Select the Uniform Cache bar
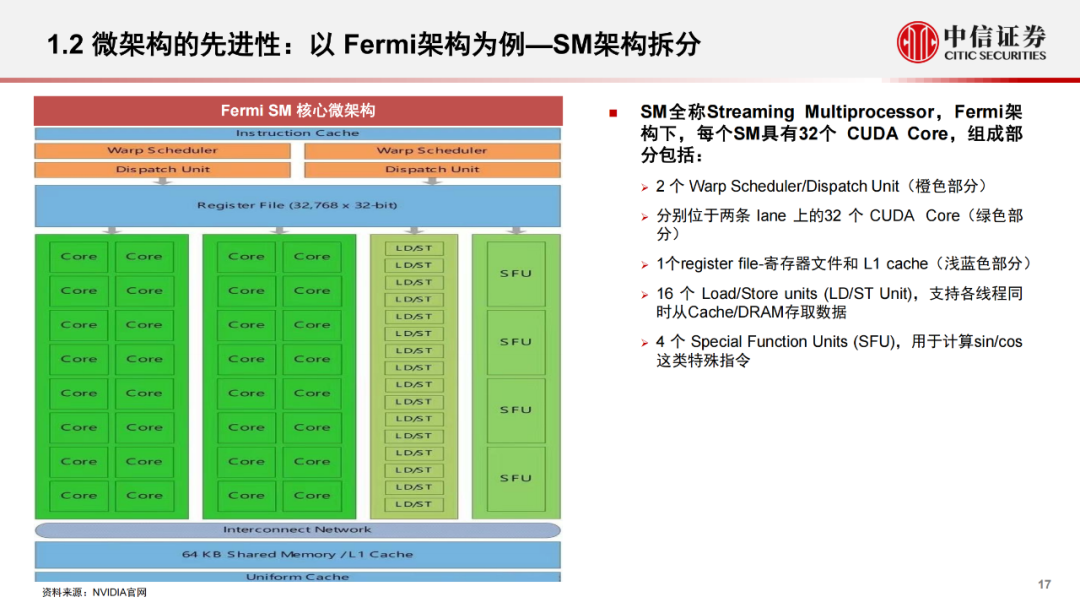The image size is (1080, 608). pyautogui.click(x=298, y=577)
